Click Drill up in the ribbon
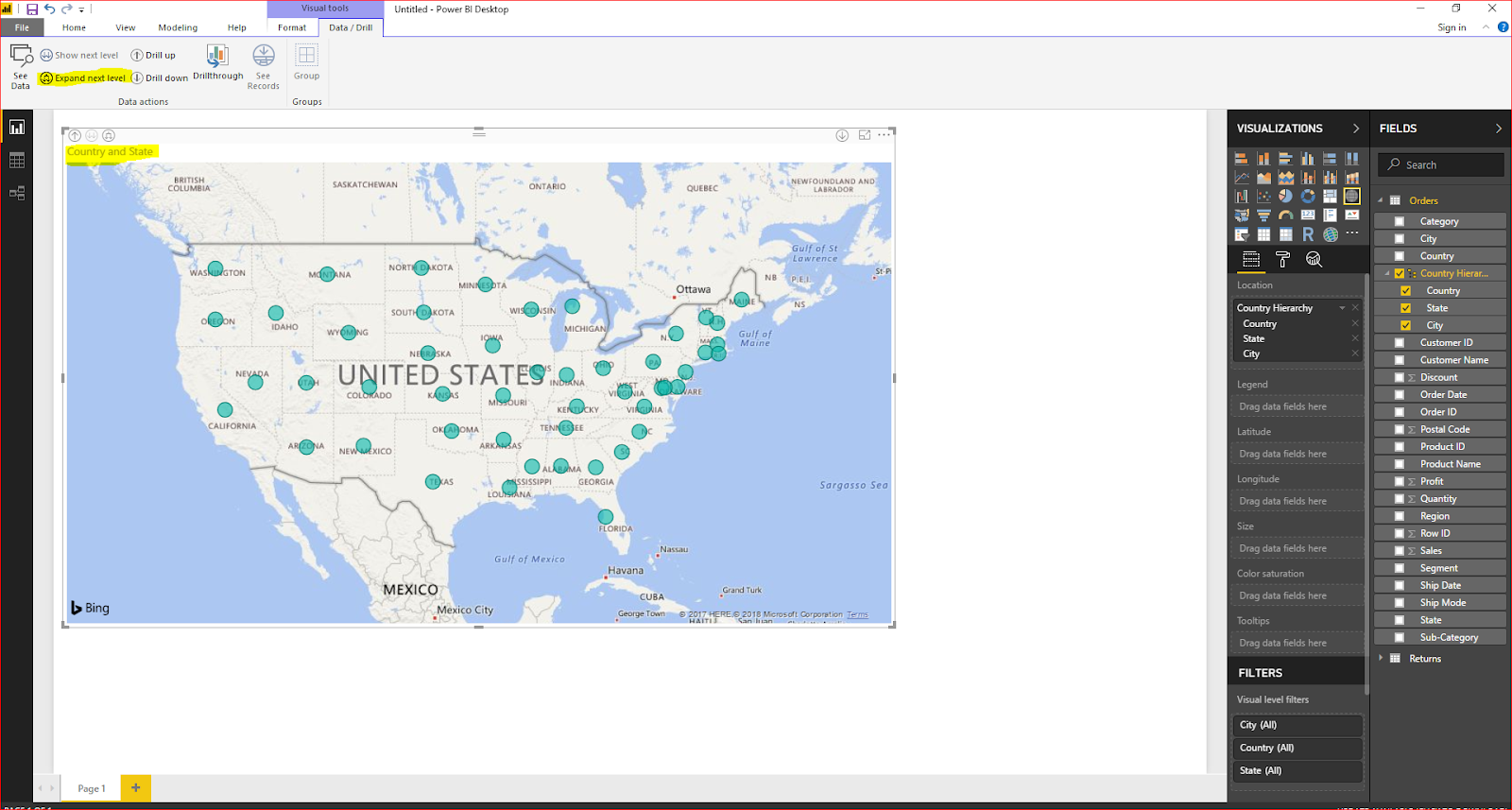The height and width of the screenshot is (810, 1512). [153, 55]
